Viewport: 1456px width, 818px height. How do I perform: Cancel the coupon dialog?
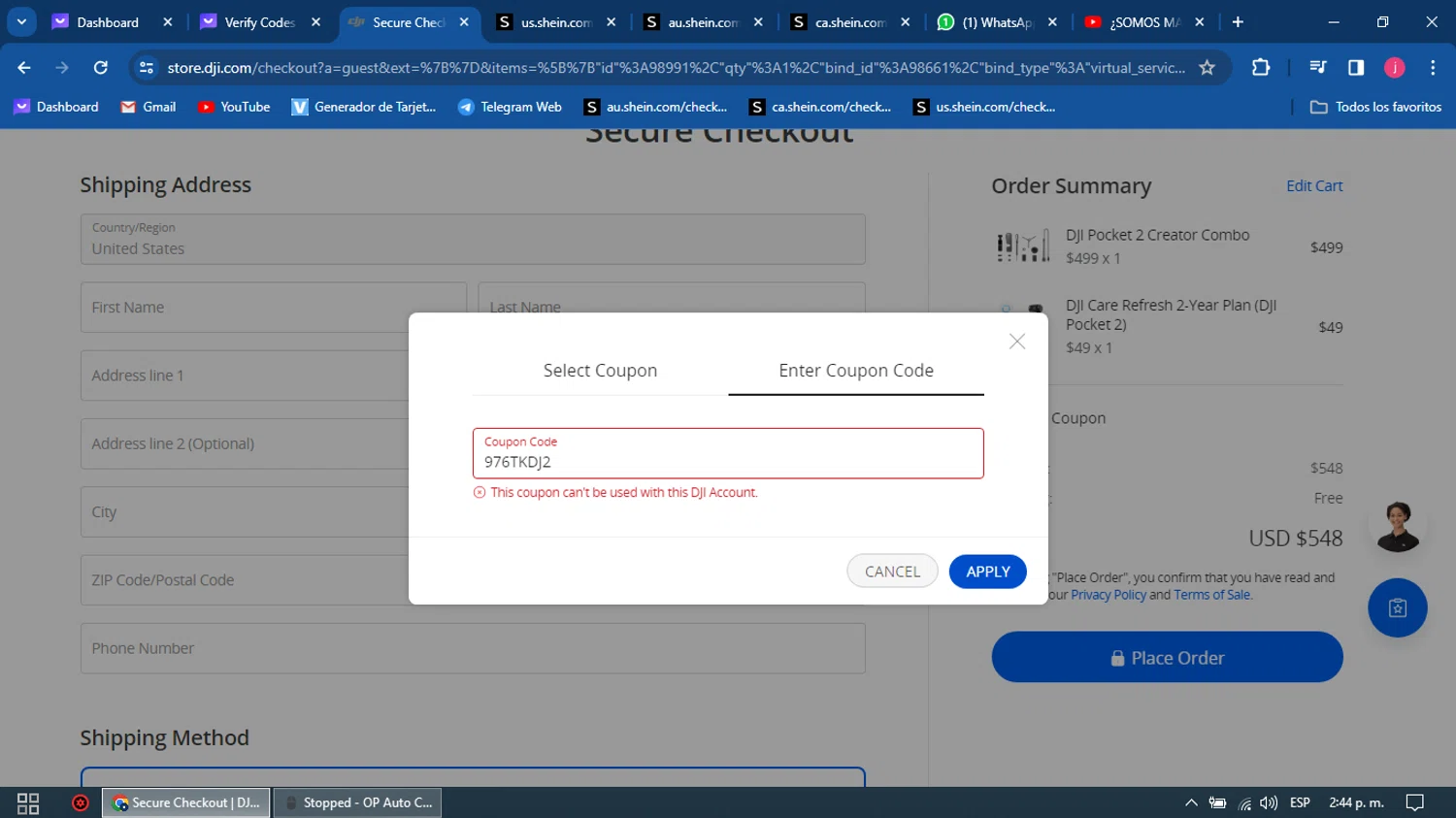pos(892,572)
